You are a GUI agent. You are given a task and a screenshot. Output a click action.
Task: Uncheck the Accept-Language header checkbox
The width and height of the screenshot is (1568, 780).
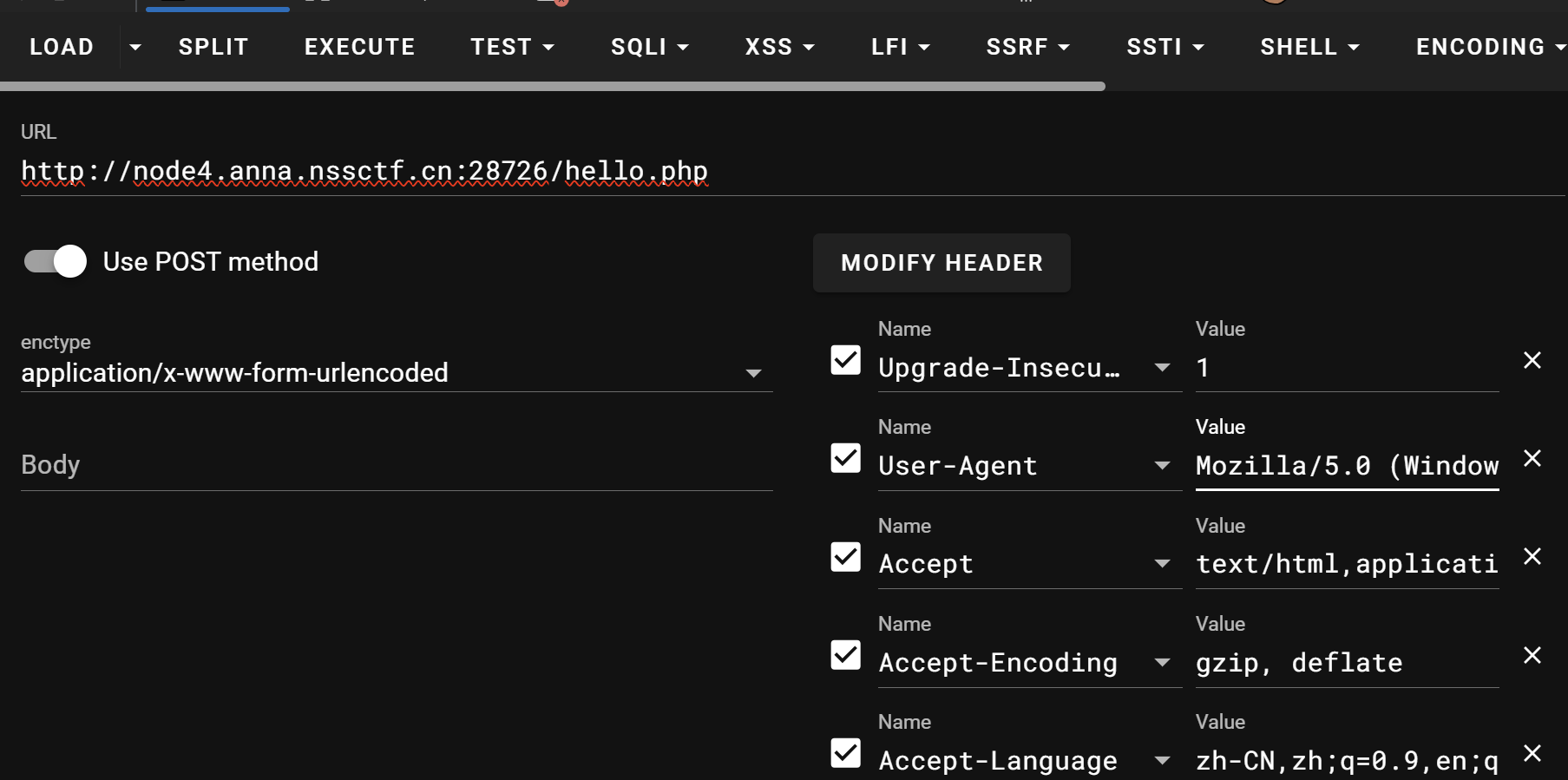pos(845,753)
